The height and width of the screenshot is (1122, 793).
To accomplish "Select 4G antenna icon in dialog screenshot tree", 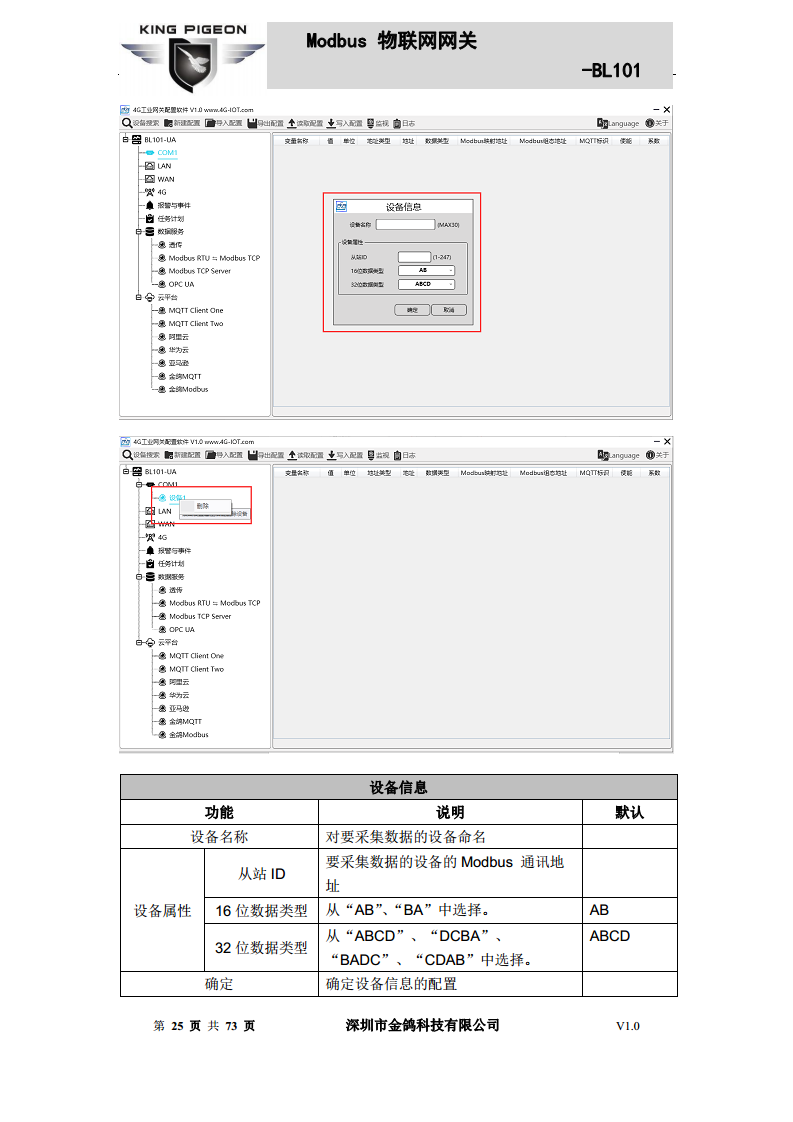I will coord(150,192).
